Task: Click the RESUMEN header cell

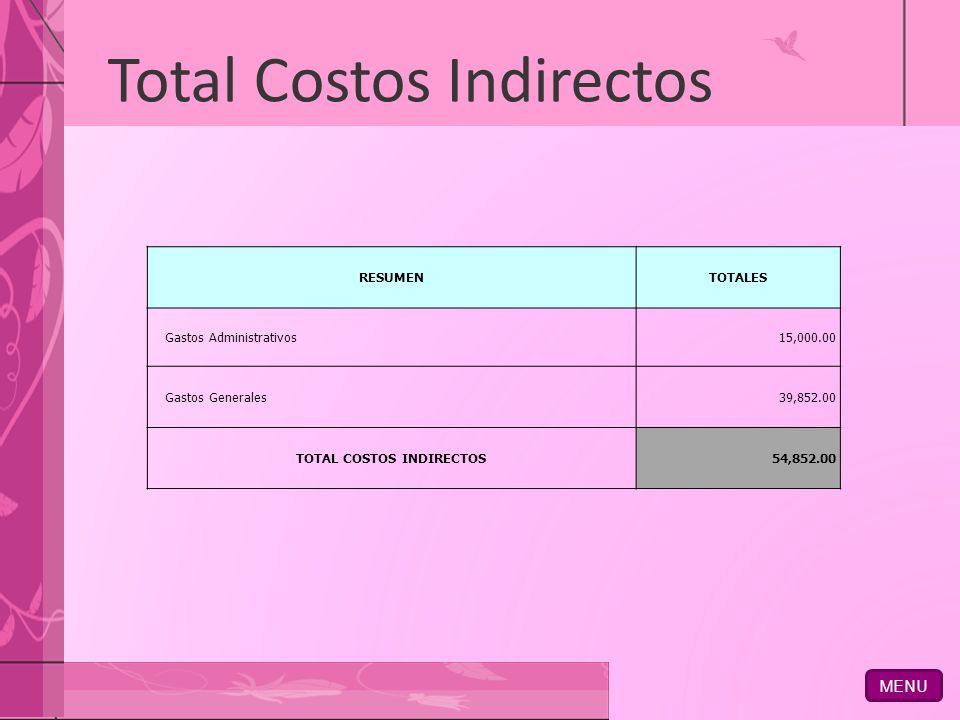Action: click(x=391, y=277)
